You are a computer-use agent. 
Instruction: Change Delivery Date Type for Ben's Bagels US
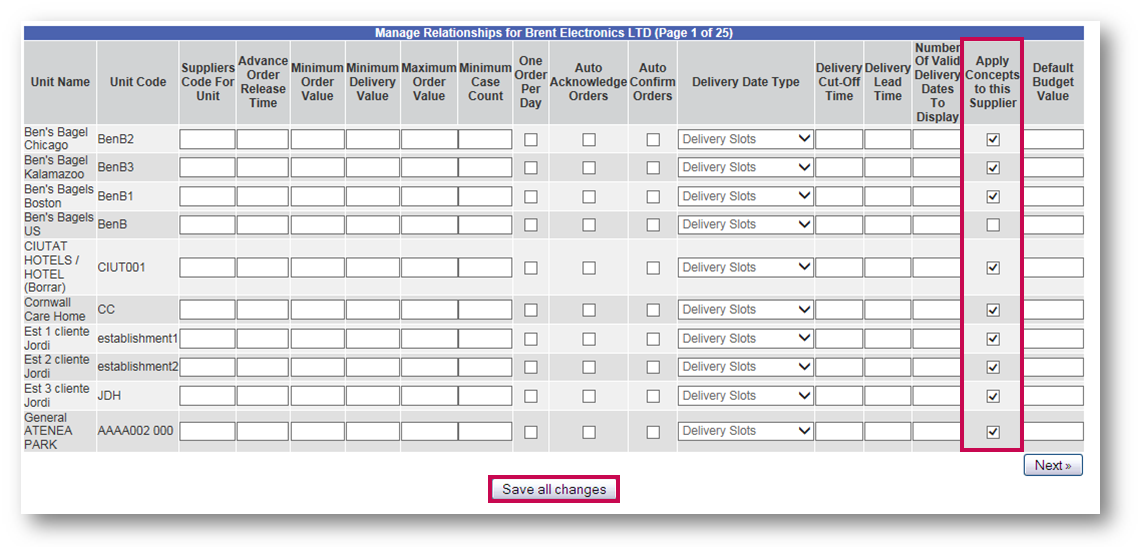(x=745, y=225)
